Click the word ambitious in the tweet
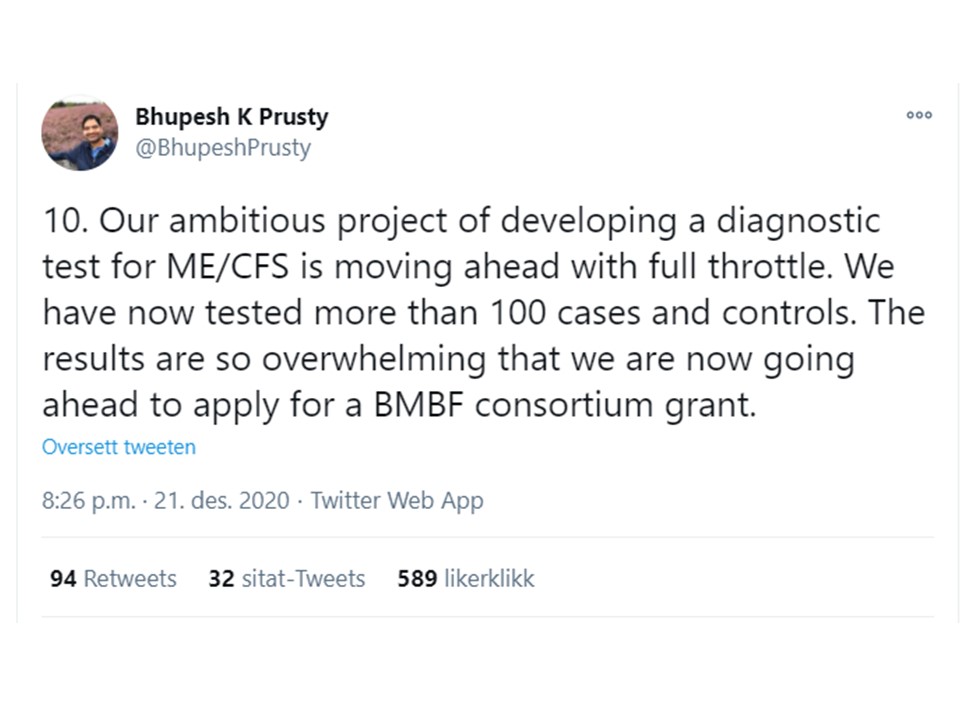The width and height of the screenshot is (960, 720). [227, 221]
